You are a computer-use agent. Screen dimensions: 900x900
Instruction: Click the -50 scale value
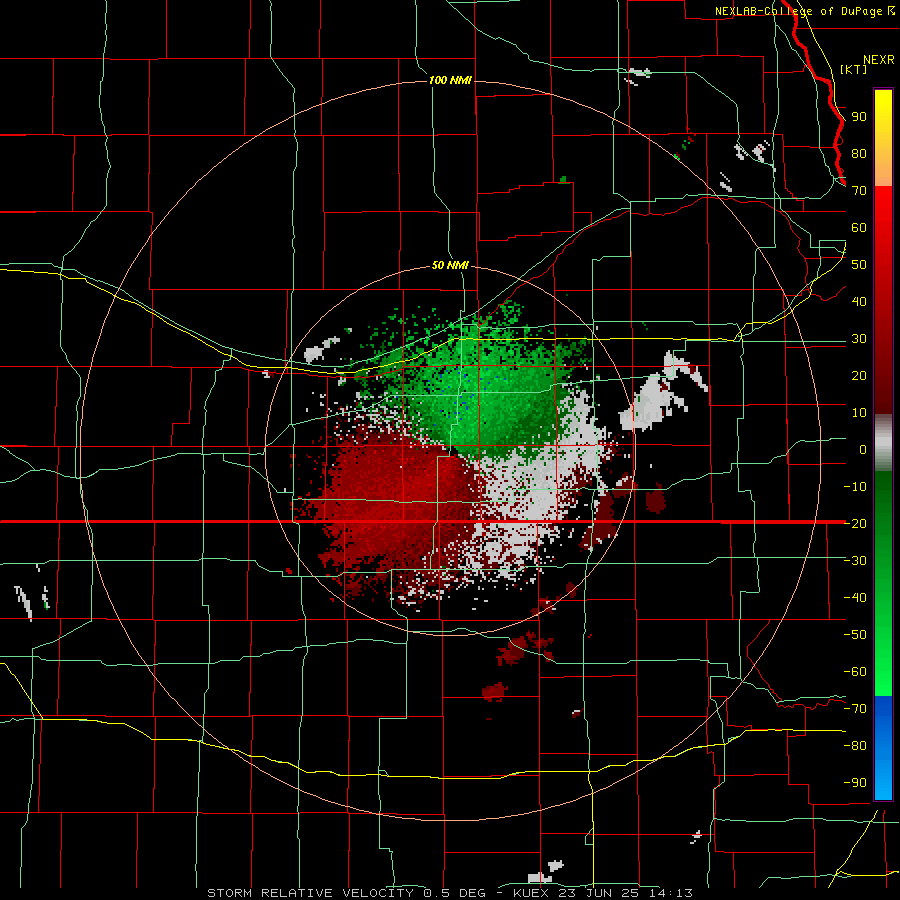[855, 634]
